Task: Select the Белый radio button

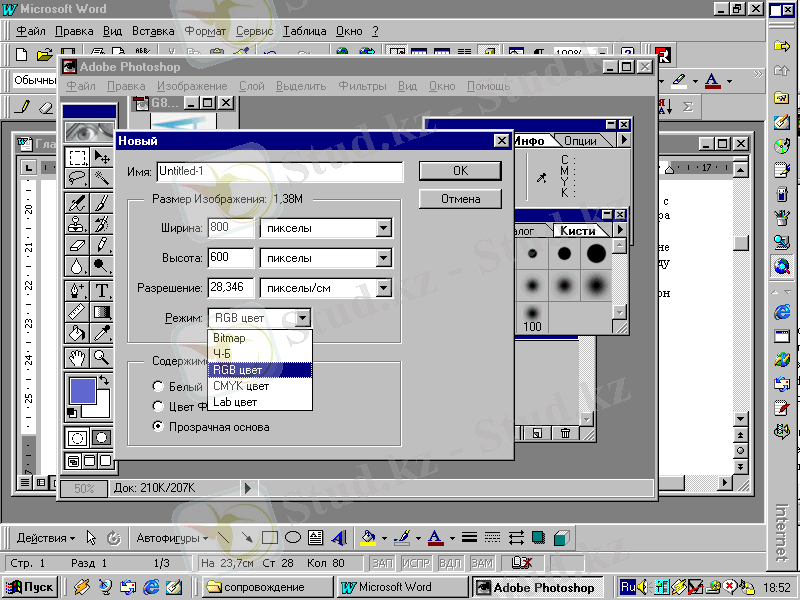Action: (x=158, y=386)
